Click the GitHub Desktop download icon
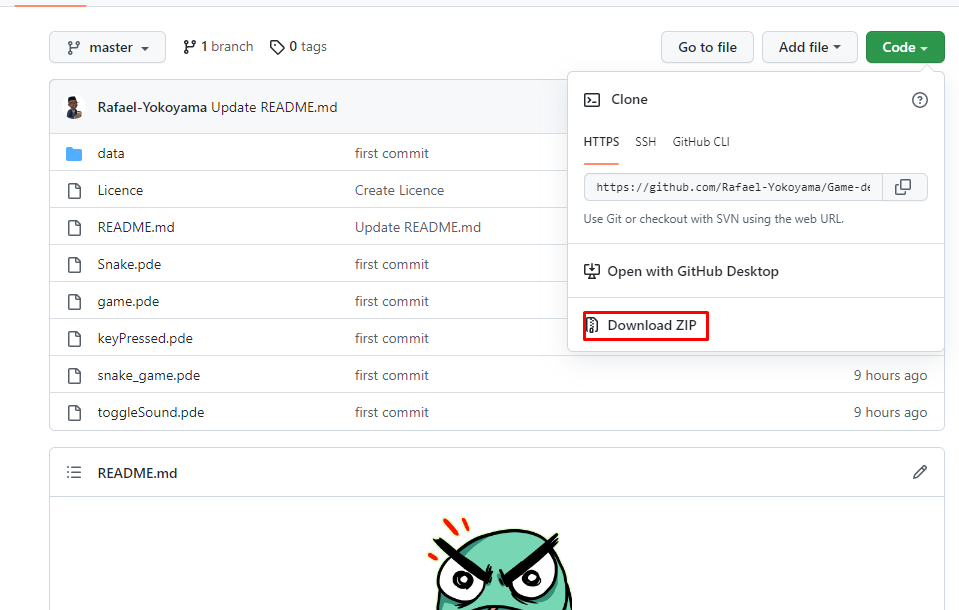959x610 pixels. [x=591, y=271]
